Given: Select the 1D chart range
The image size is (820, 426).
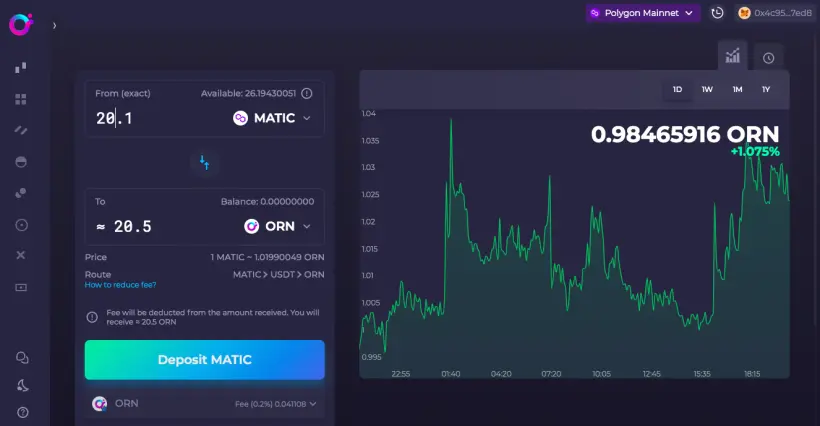Looking at the screenshot, I should 677,89.
